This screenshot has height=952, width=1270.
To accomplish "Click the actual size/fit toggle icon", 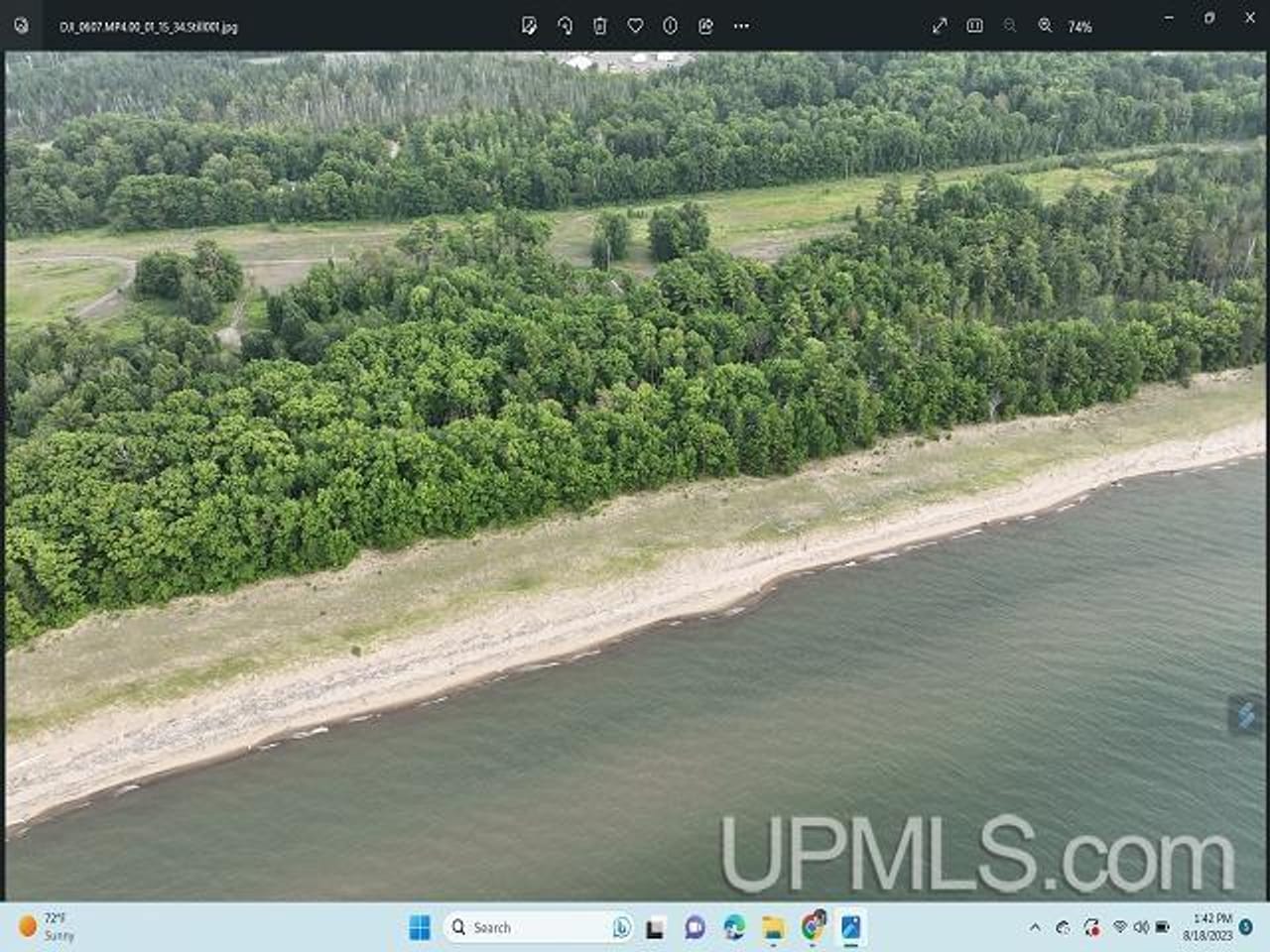I will [974, 26].
